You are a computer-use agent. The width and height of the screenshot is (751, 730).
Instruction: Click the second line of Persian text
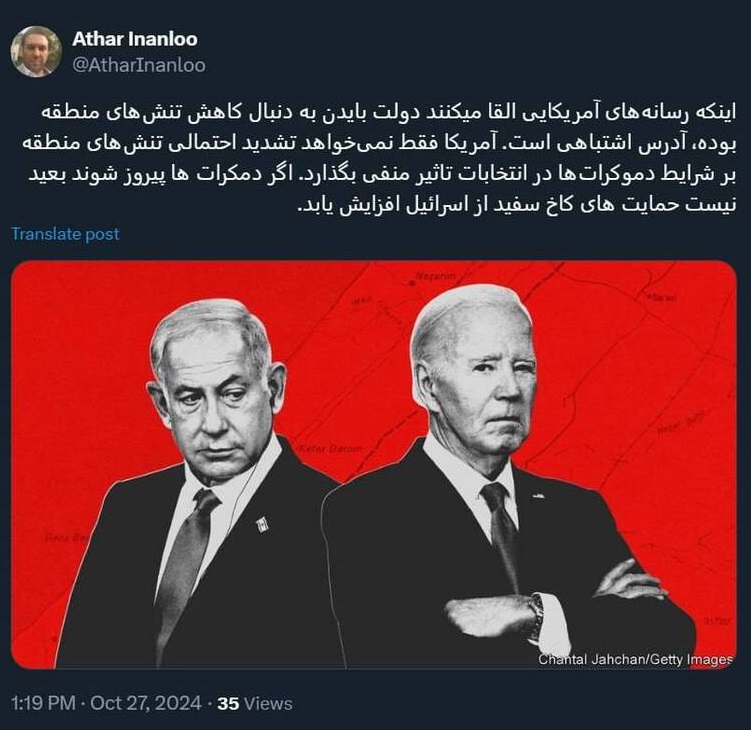point(378,144)
